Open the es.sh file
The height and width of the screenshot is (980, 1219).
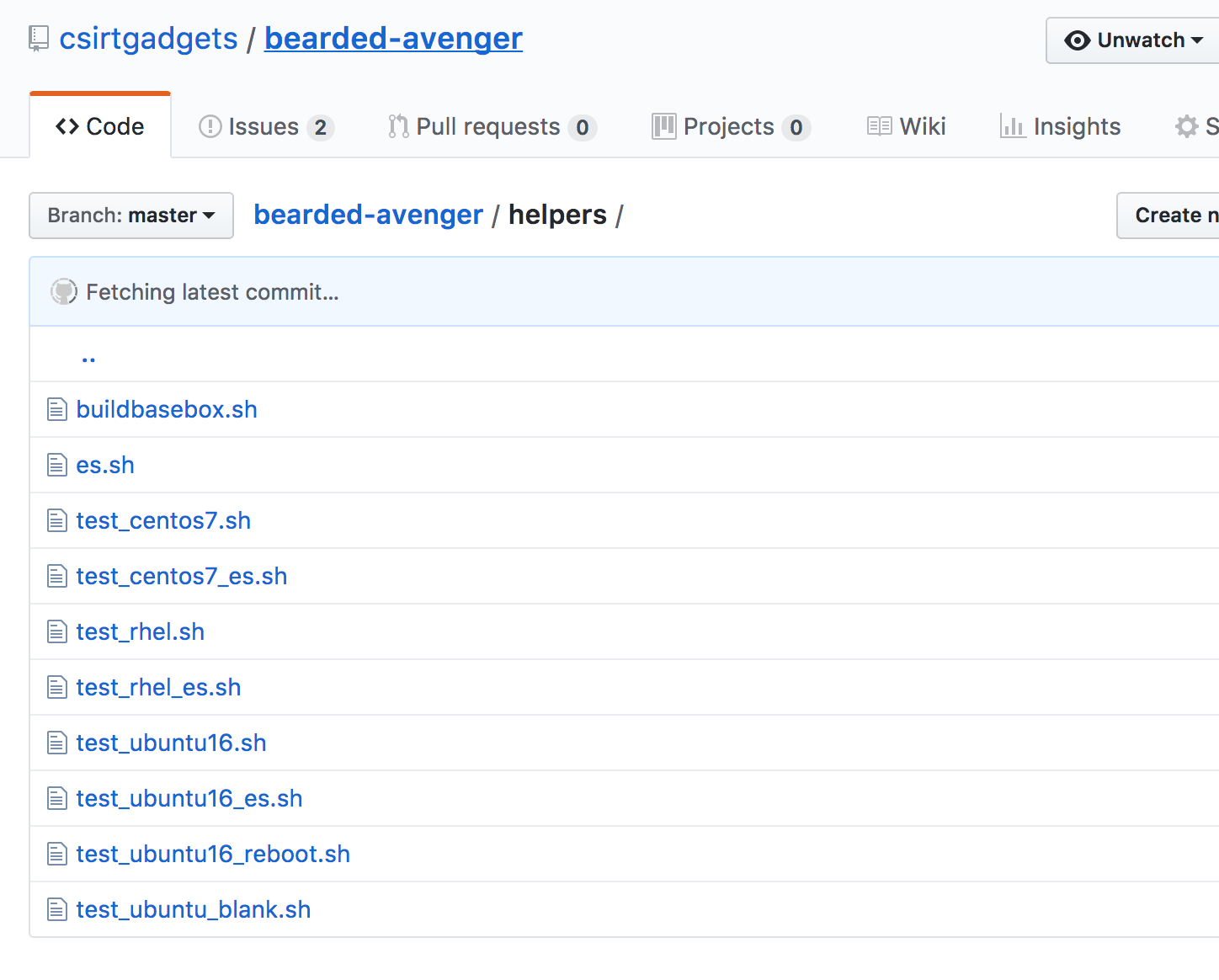pyautogui.click(x=105, y=465)
